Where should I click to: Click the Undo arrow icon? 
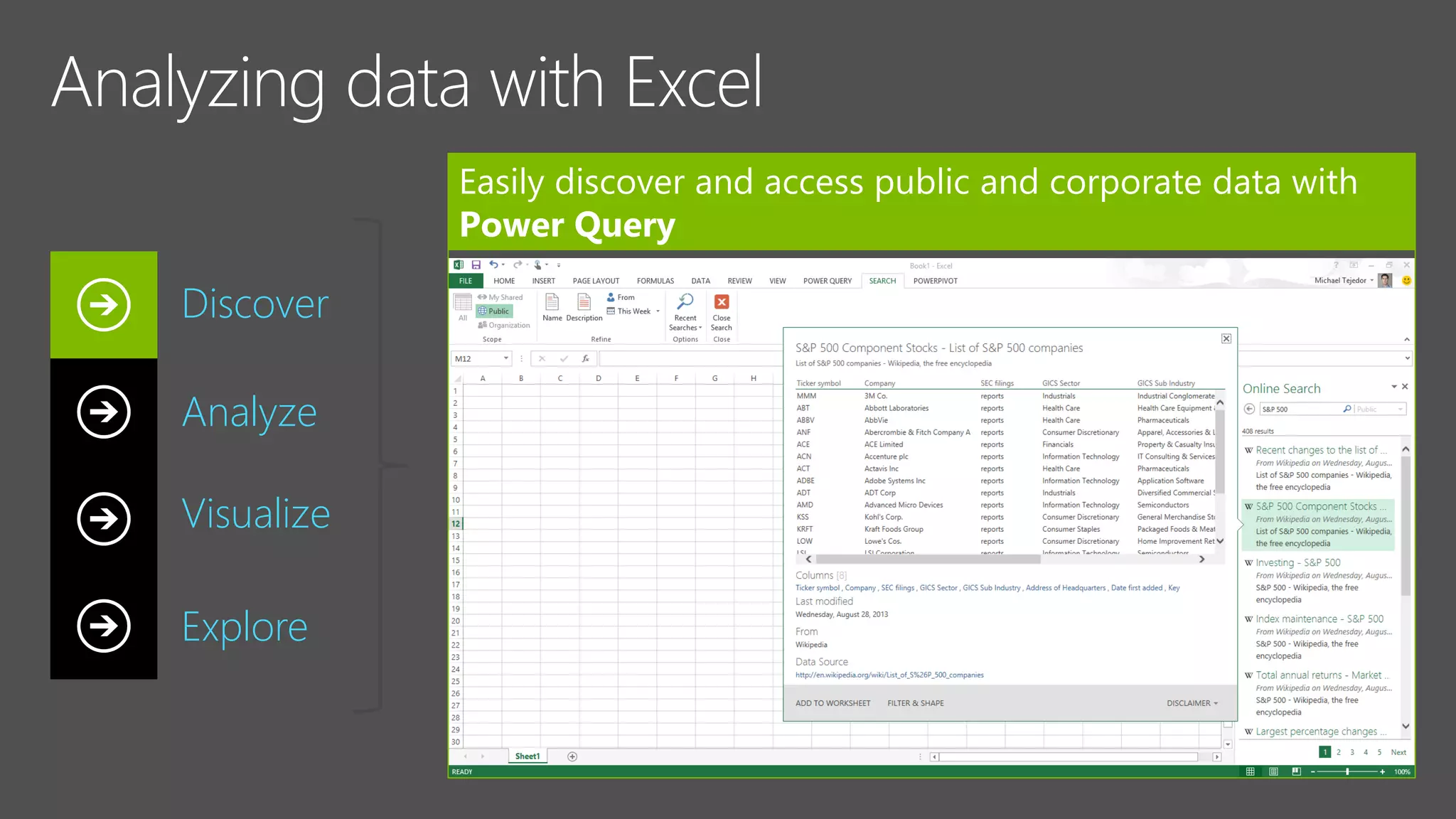pyautogui.click(x=493, y=265)
